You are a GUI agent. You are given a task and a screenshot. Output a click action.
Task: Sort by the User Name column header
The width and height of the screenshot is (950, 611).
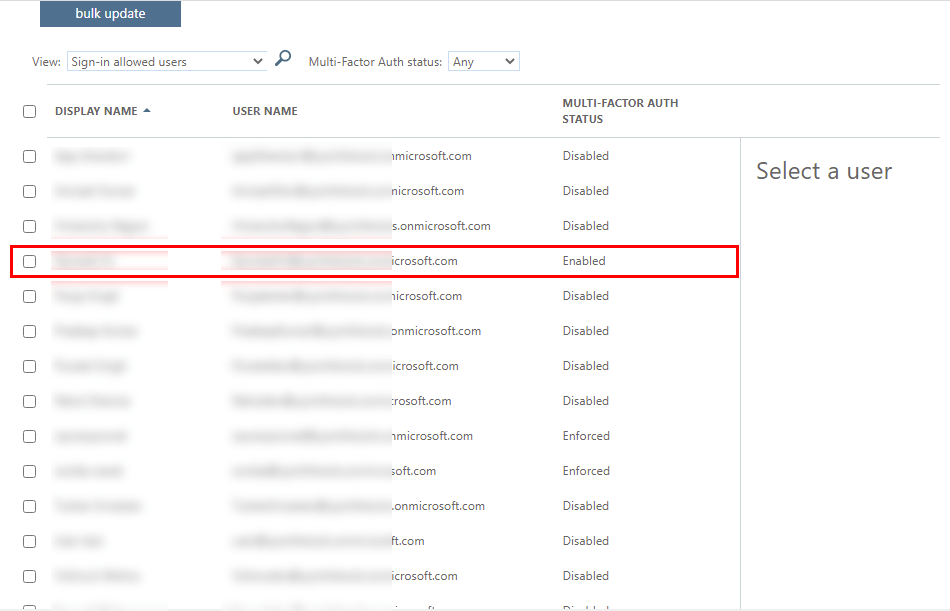265,111
